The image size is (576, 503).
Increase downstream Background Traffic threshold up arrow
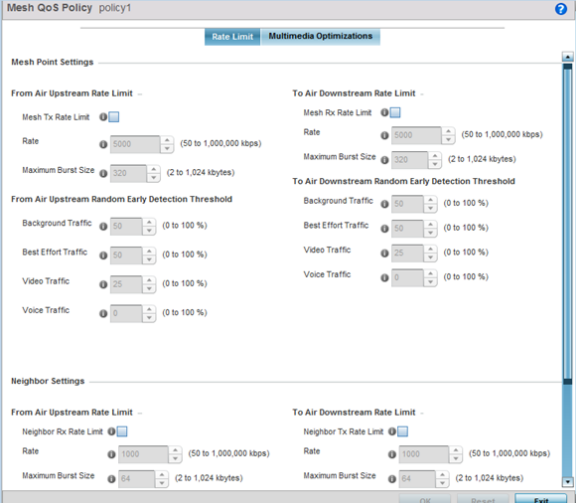tap(430, 200)
